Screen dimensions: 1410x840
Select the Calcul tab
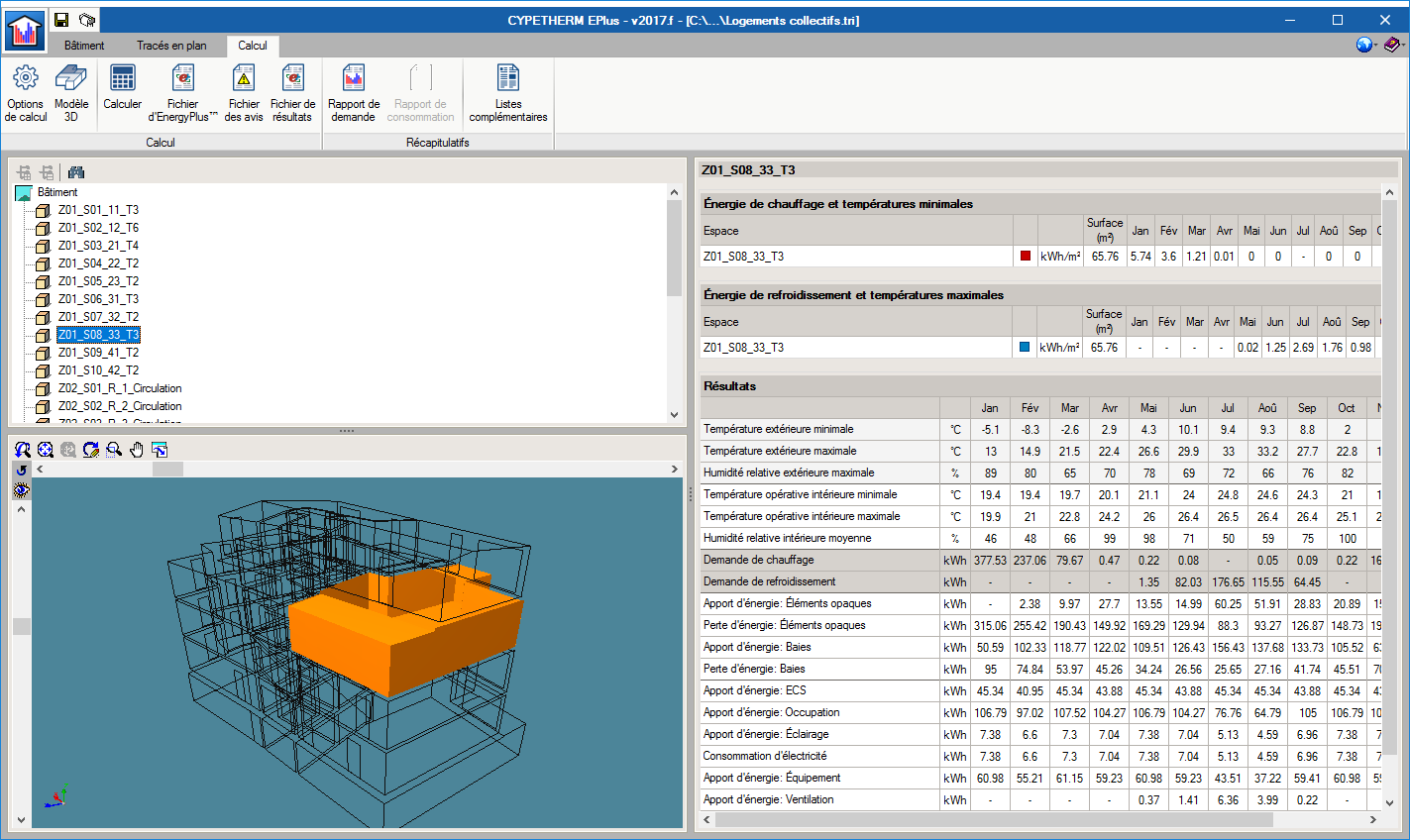coord(253,46)
